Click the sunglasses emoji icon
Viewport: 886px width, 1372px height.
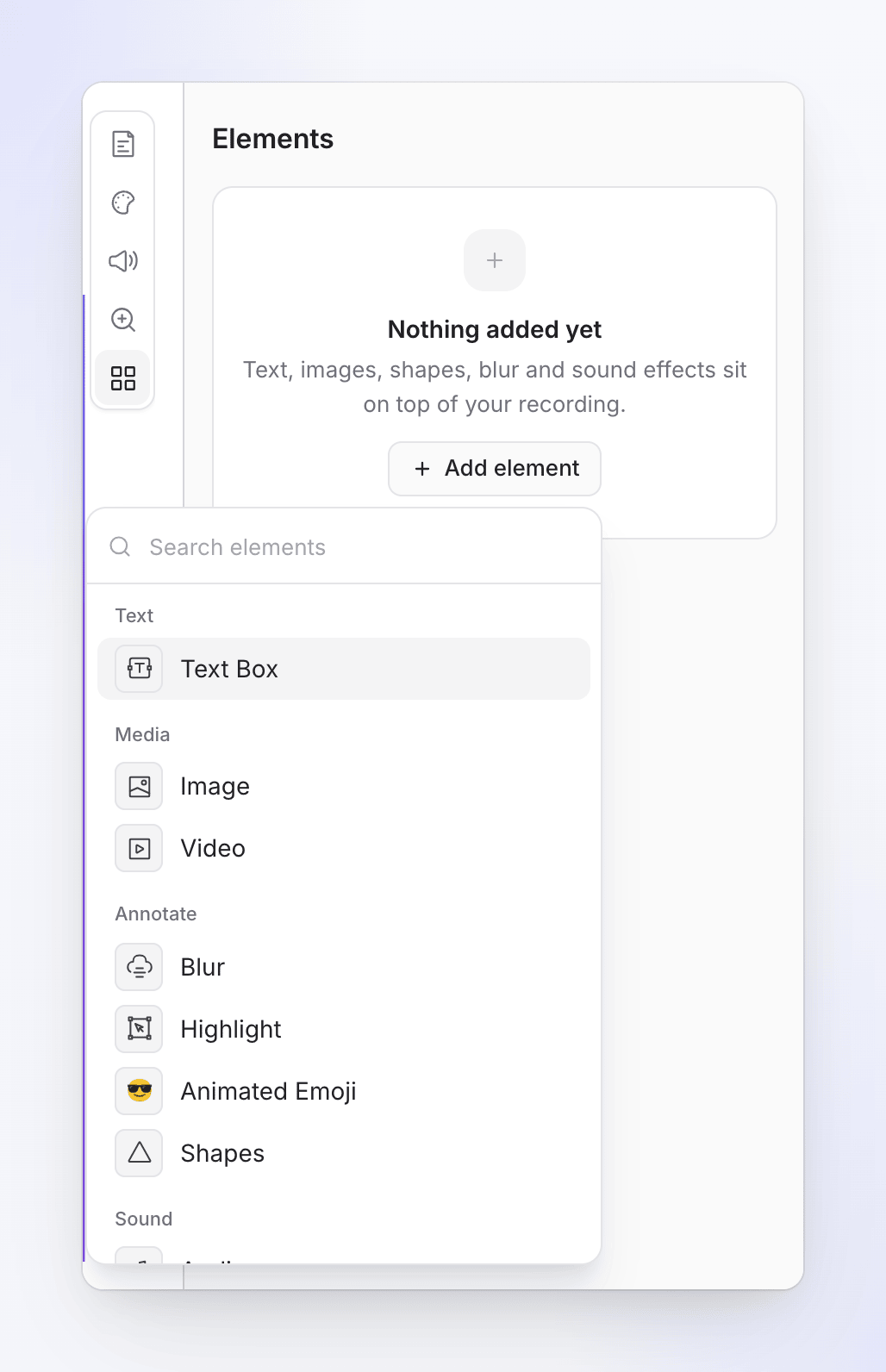click(x=139, y=1091)
